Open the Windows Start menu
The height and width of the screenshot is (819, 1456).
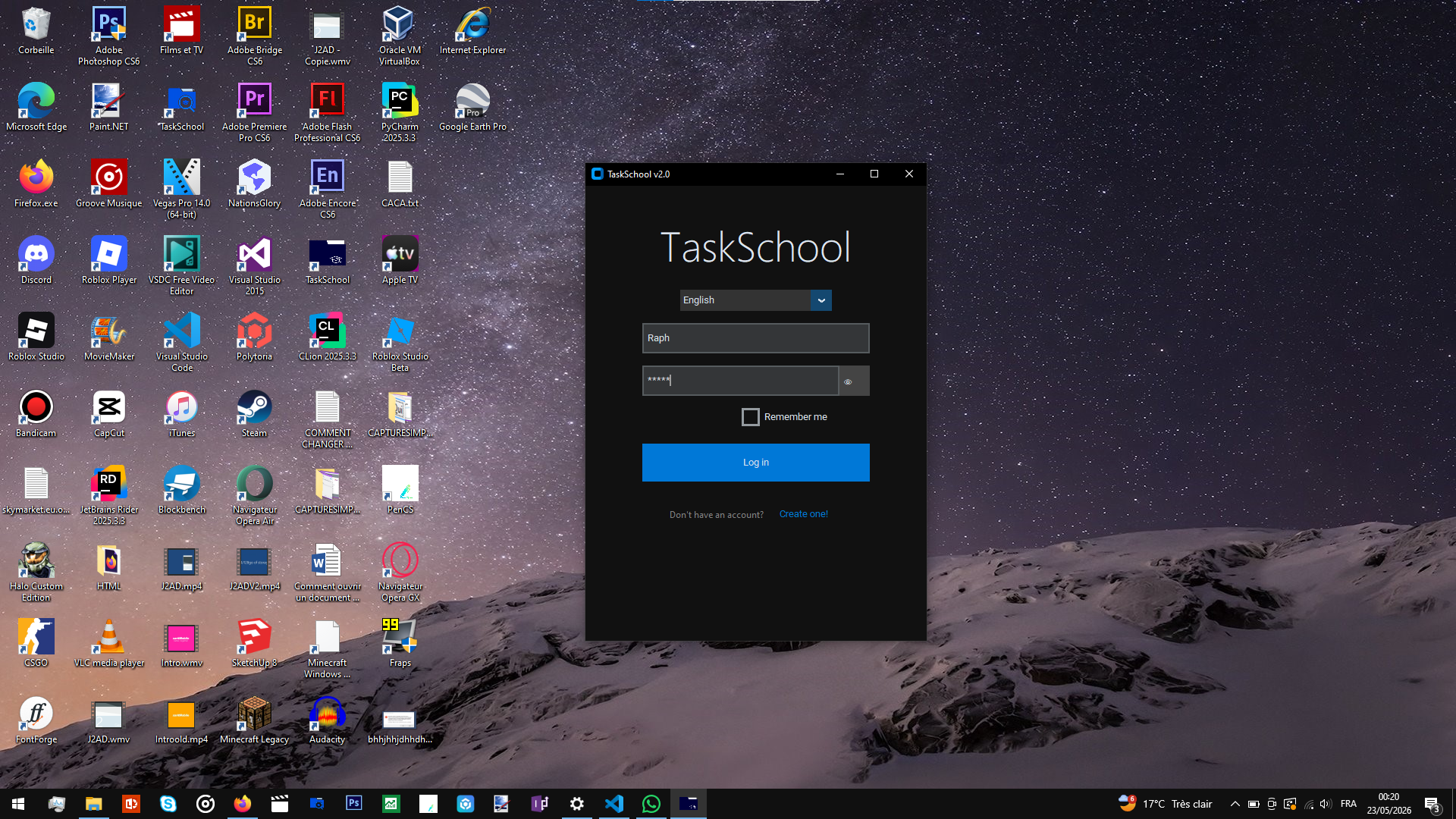(x=18, y=804)
